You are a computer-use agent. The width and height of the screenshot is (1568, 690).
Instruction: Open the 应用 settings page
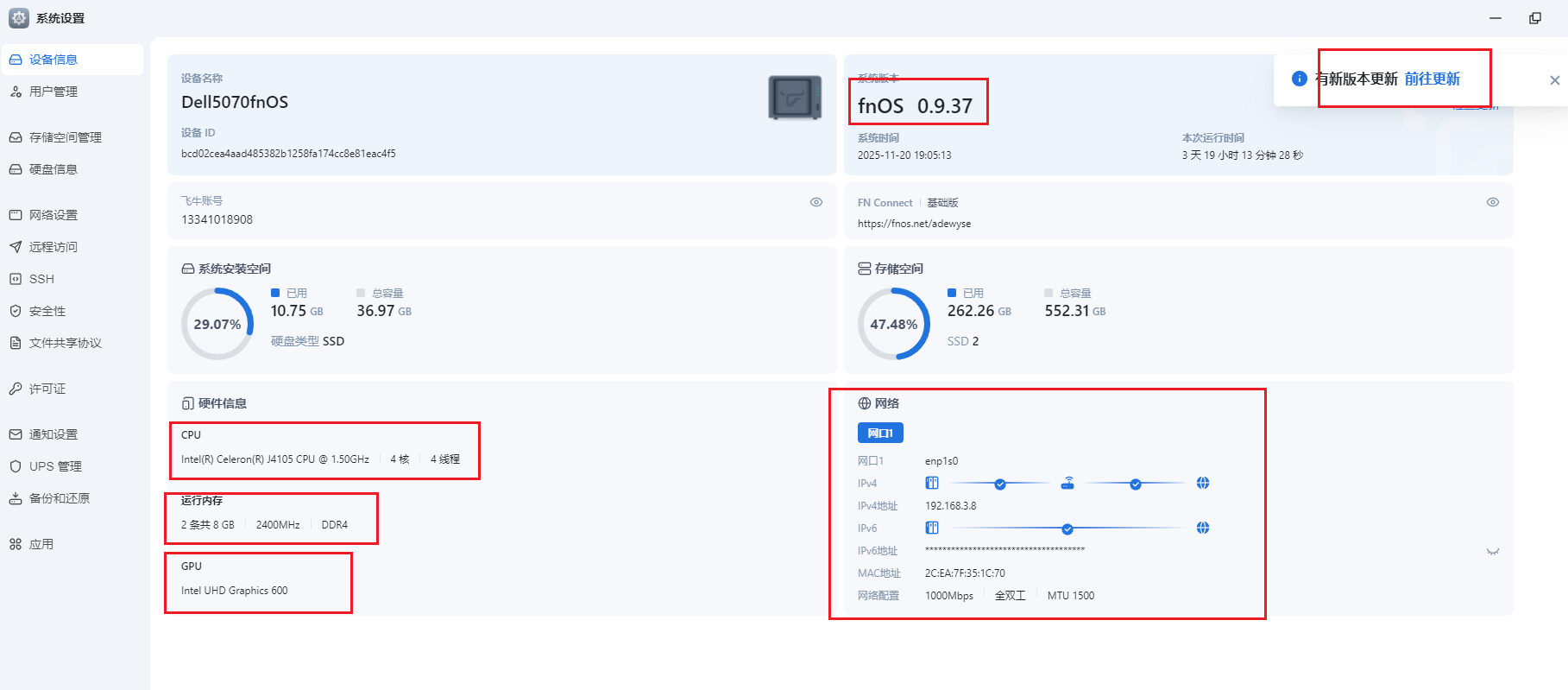(x=72, y=544)
